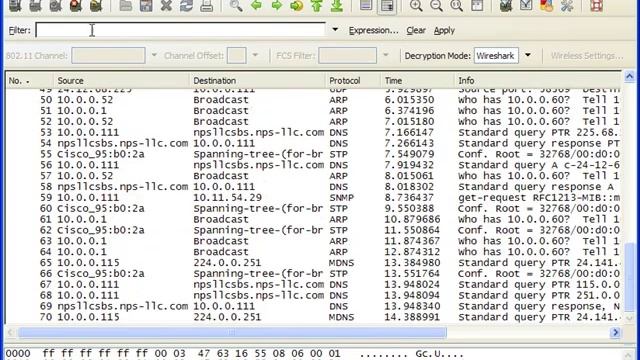Click time value 13.948340
This screenshot has height=360, width=640.
pyautogui.click(x=412, y=306)
